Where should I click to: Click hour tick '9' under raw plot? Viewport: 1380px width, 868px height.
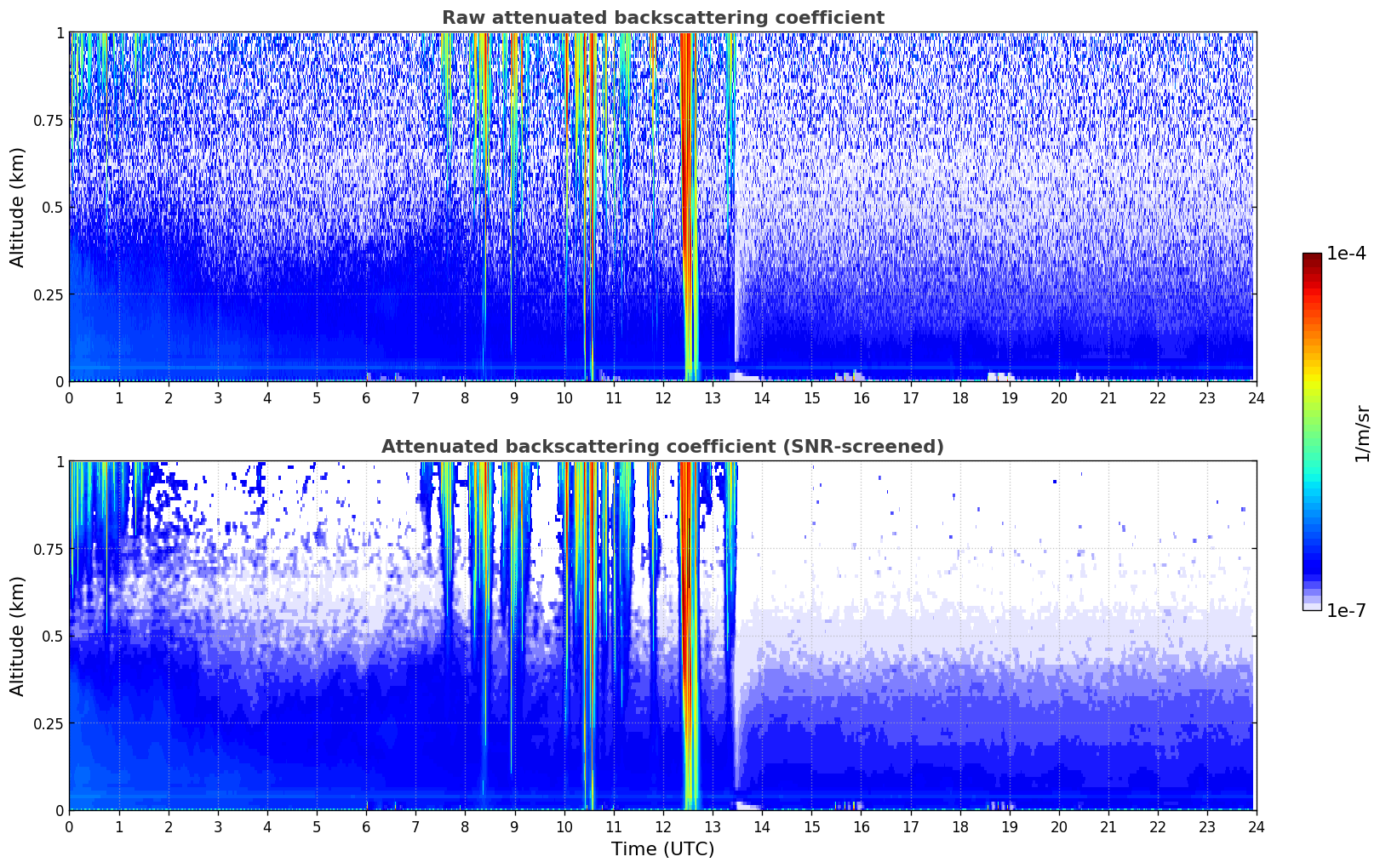(514, 397)
